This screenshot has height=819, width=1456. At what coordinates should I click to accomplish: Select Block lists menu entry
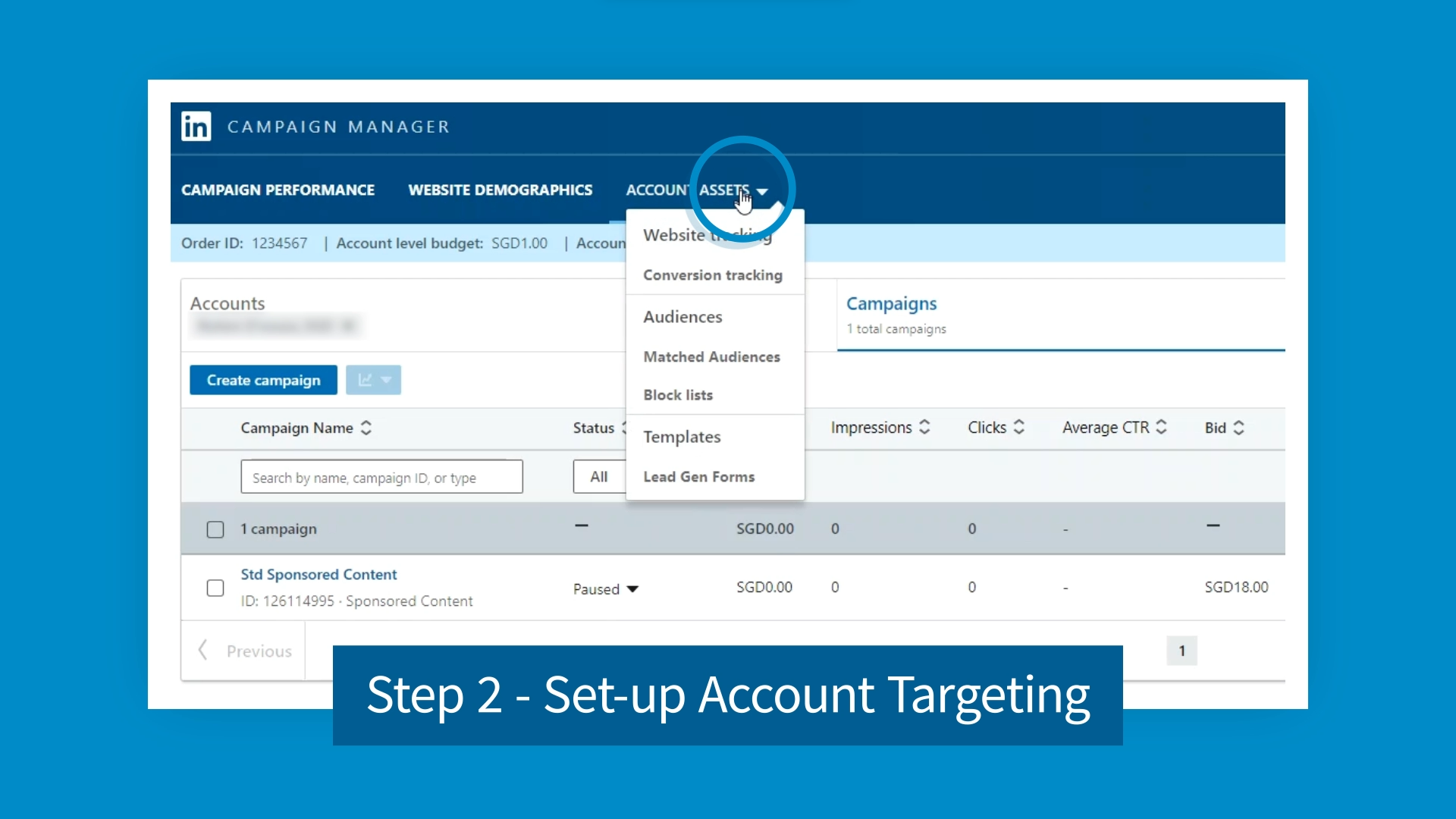click(678, 395)
